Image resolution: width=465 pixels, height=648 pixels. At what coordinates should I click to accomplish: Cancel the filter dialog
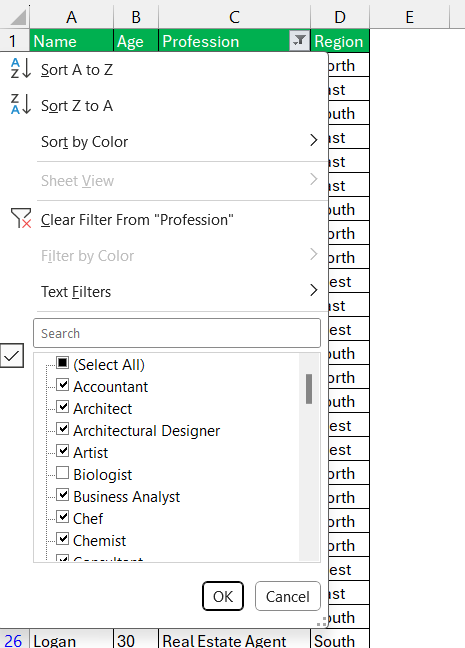(x=288, y=596)
